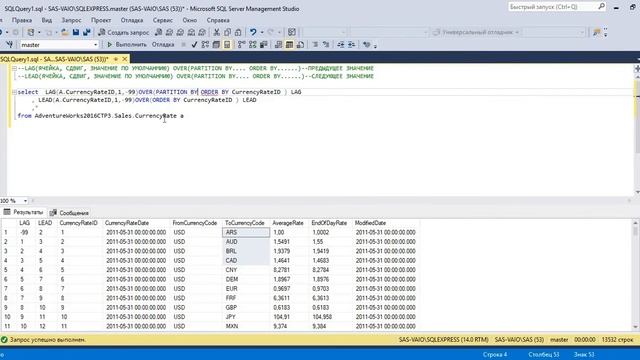Click the new project icon in the top toolbar
The image size is (640, 360).
(x=31, y=32)
